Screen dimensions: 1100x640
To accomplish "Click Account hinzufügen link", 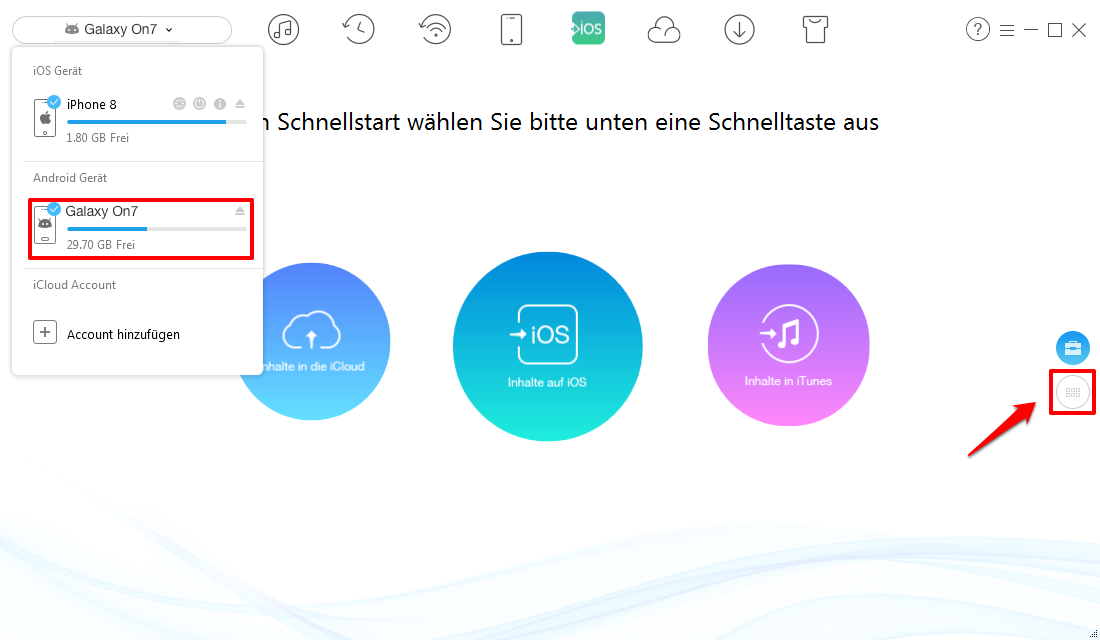I will click(123, 335).
